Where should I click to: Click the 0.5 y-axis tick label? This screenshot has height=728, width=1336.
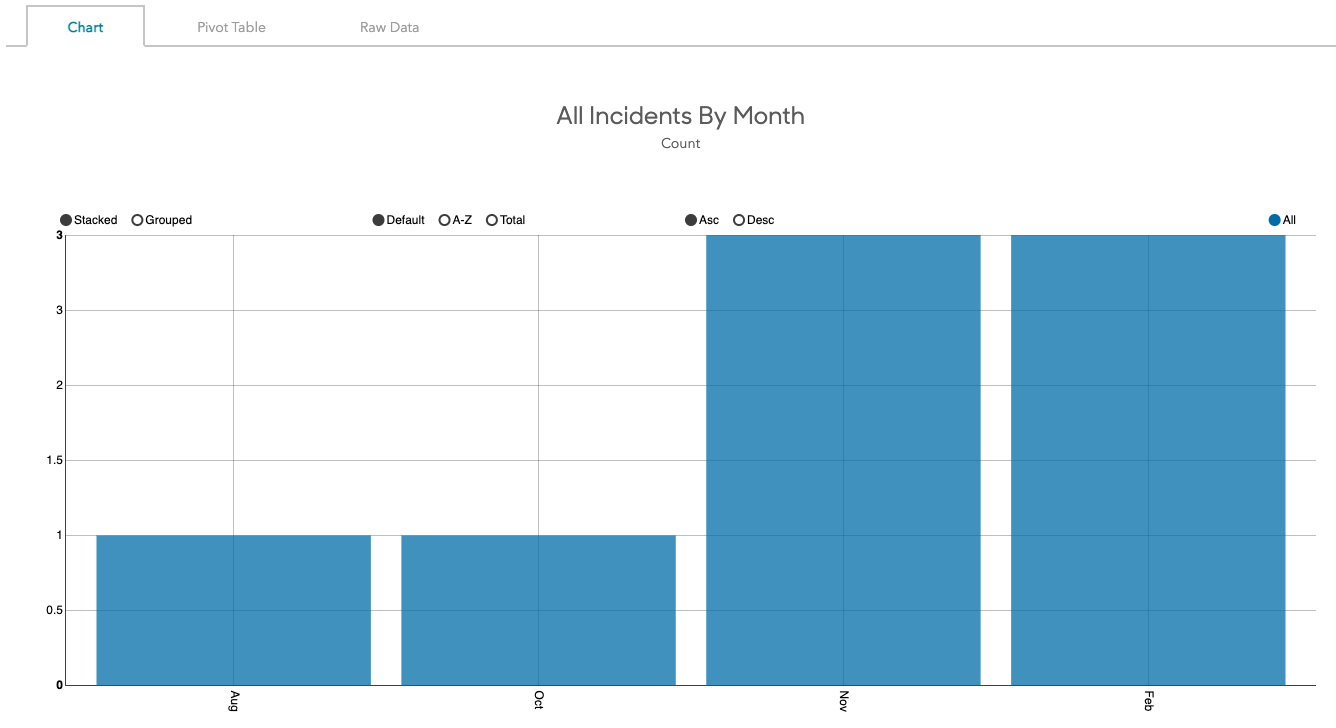[x=54, y=610]
